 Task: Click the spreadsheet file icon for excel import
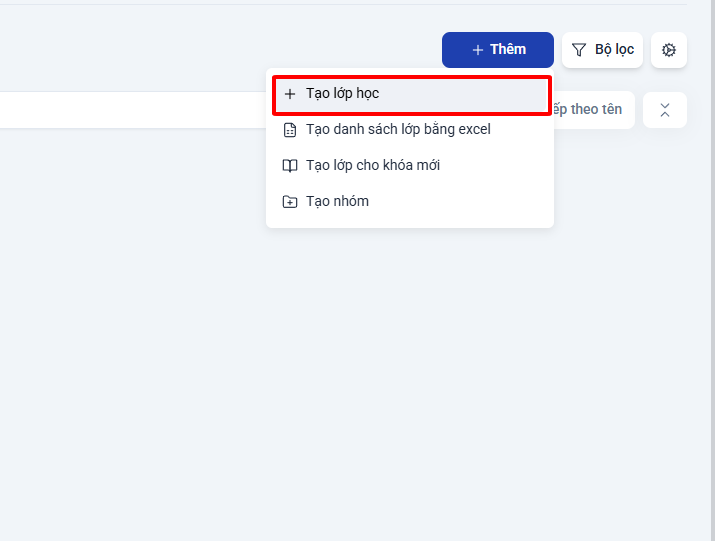coord(290,130)
